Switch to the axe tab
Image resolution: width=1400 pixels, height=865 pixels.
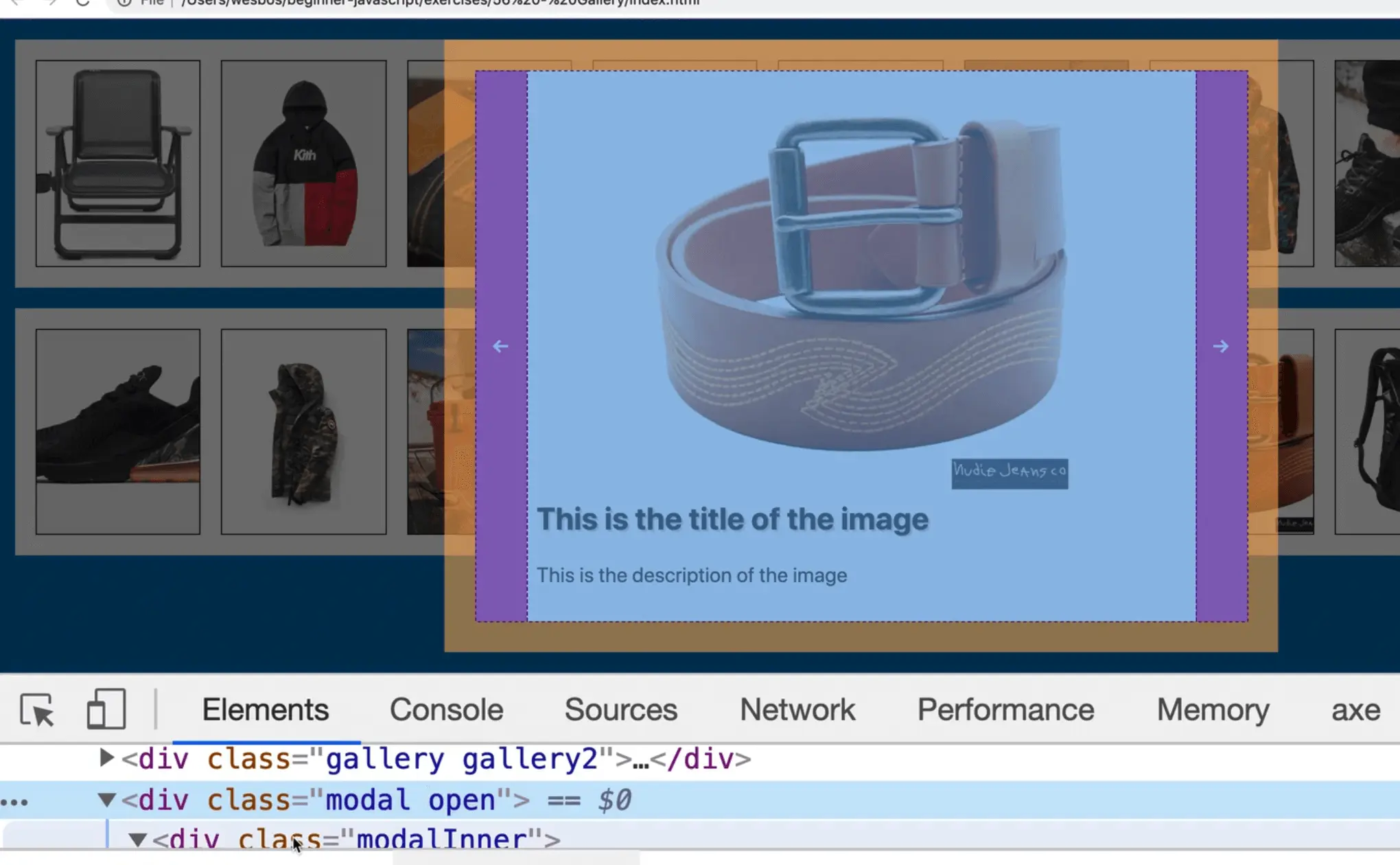(x=1355, y=710)
